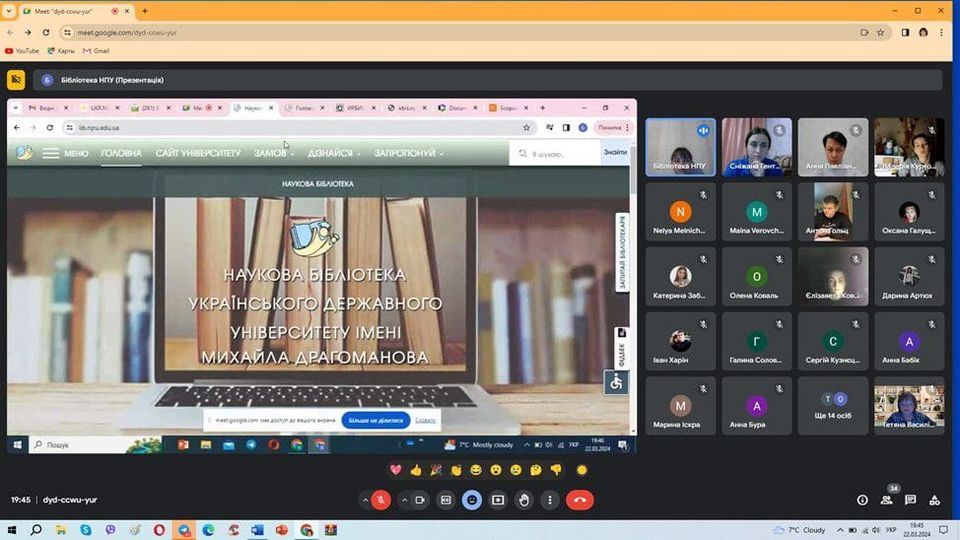Open the YouTube bookmark
Screen dimensions: 960x540
pyautogui.click(x=22, y=50)
